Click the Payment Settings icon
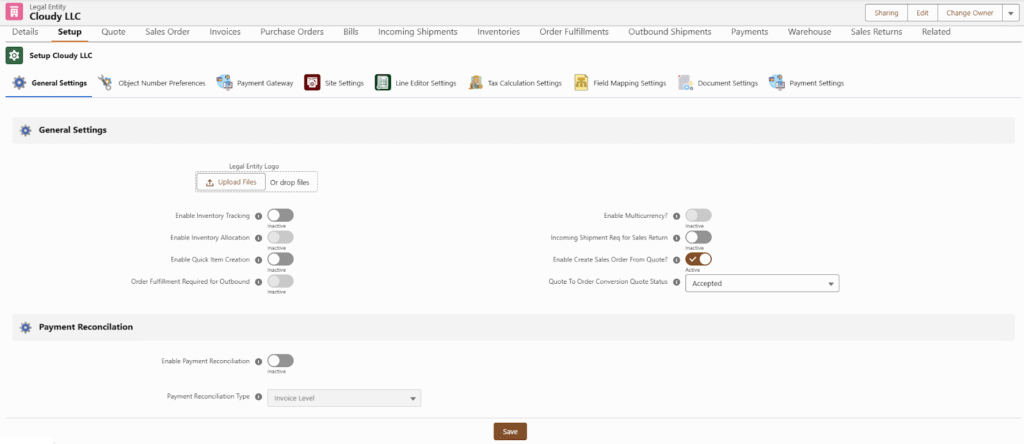The width and height of the screenshot is (1024, 444). 776,83
